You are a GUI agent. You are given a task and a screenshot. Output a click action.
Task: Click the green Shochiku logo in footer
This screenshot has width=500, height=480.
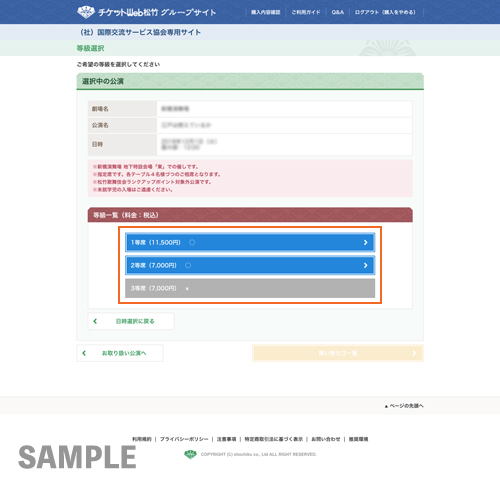coord(190,454)
